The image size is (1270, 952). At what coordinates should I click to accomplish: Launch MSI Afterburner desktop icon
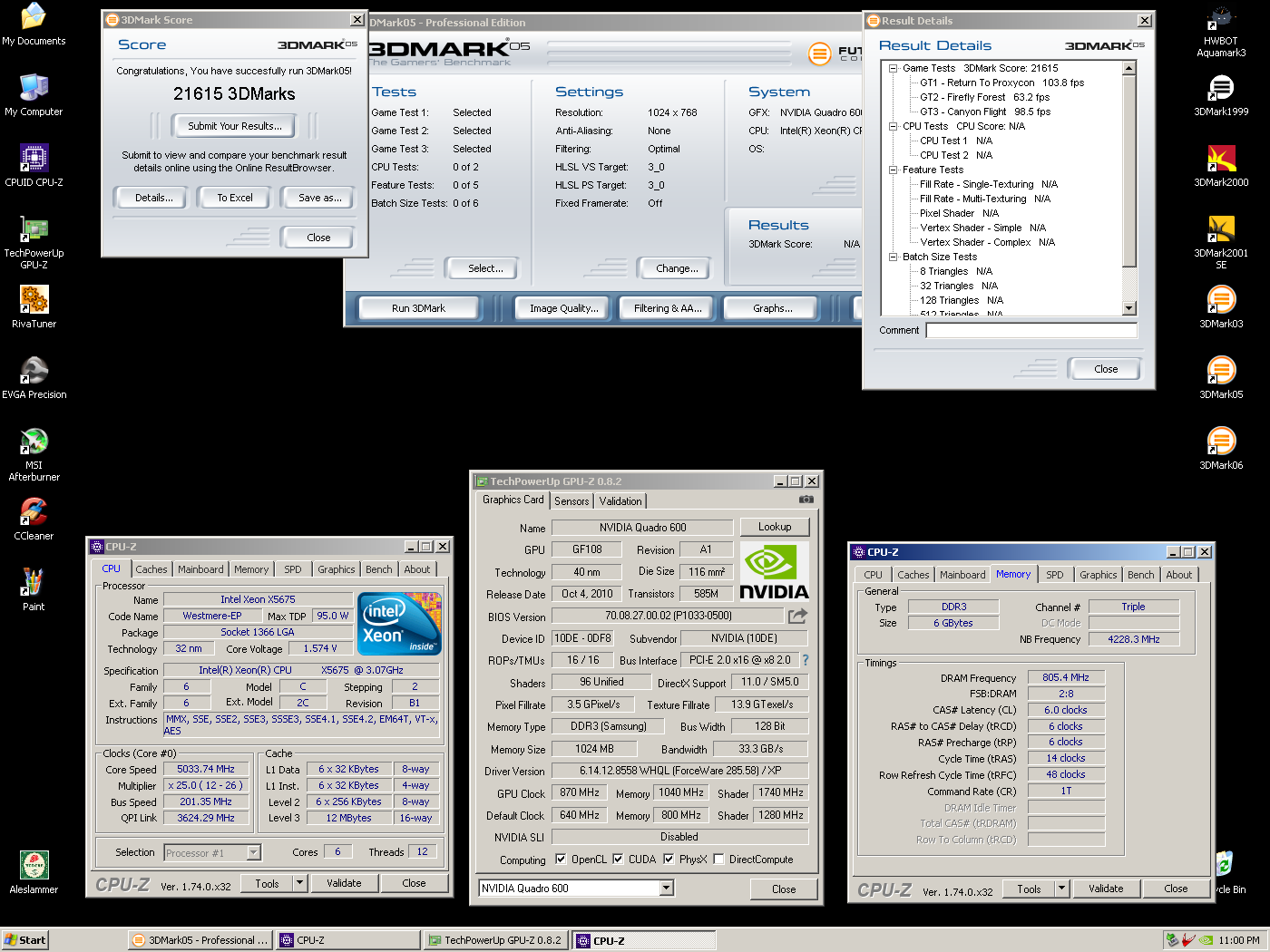point(34,454)
